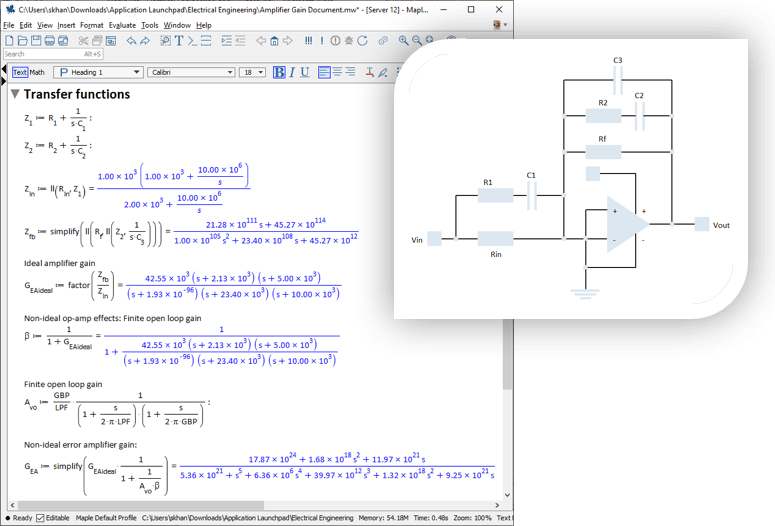
Task: Zoom in with the magnifier plus icon
Action: tap(404, 41)
